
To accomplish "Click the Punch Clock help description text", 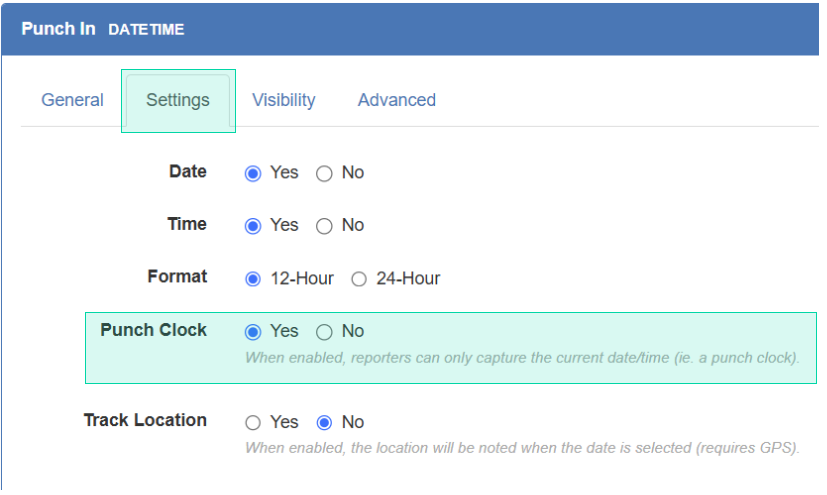I will click(522, 357).
